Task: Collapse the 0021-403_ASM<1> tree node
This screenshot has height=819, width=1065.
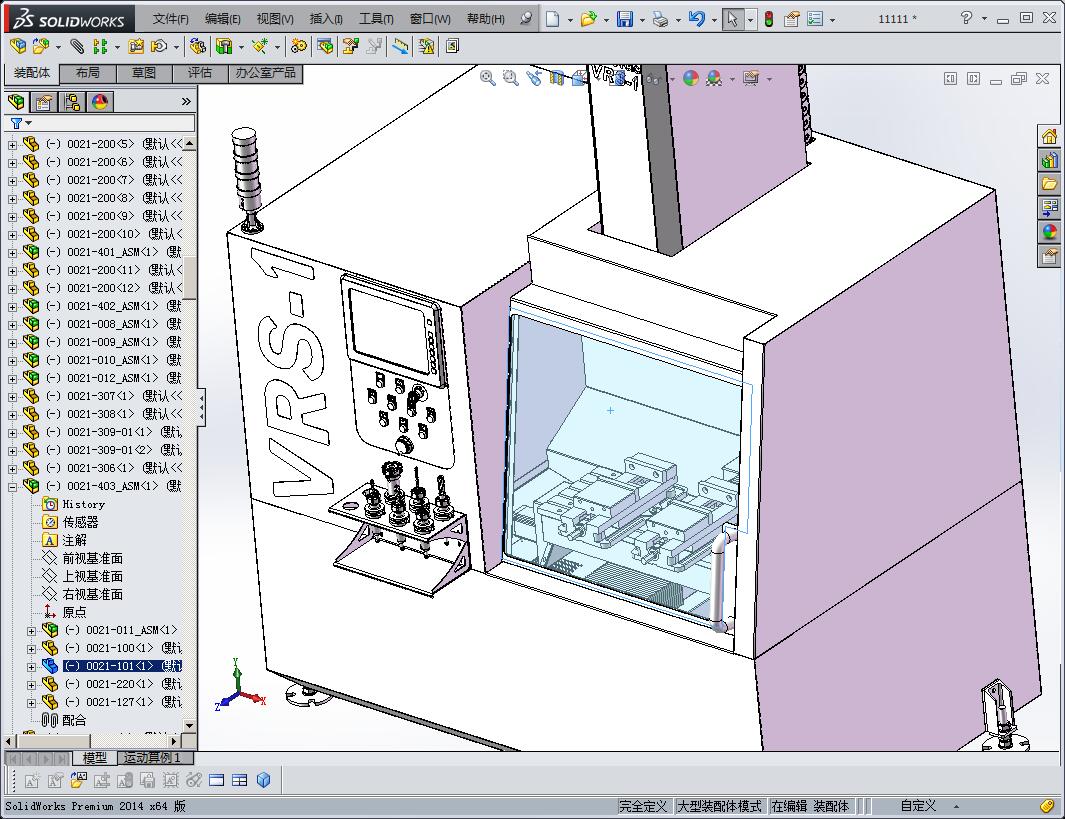Action: pyautogui.click(x=13, y=486)
